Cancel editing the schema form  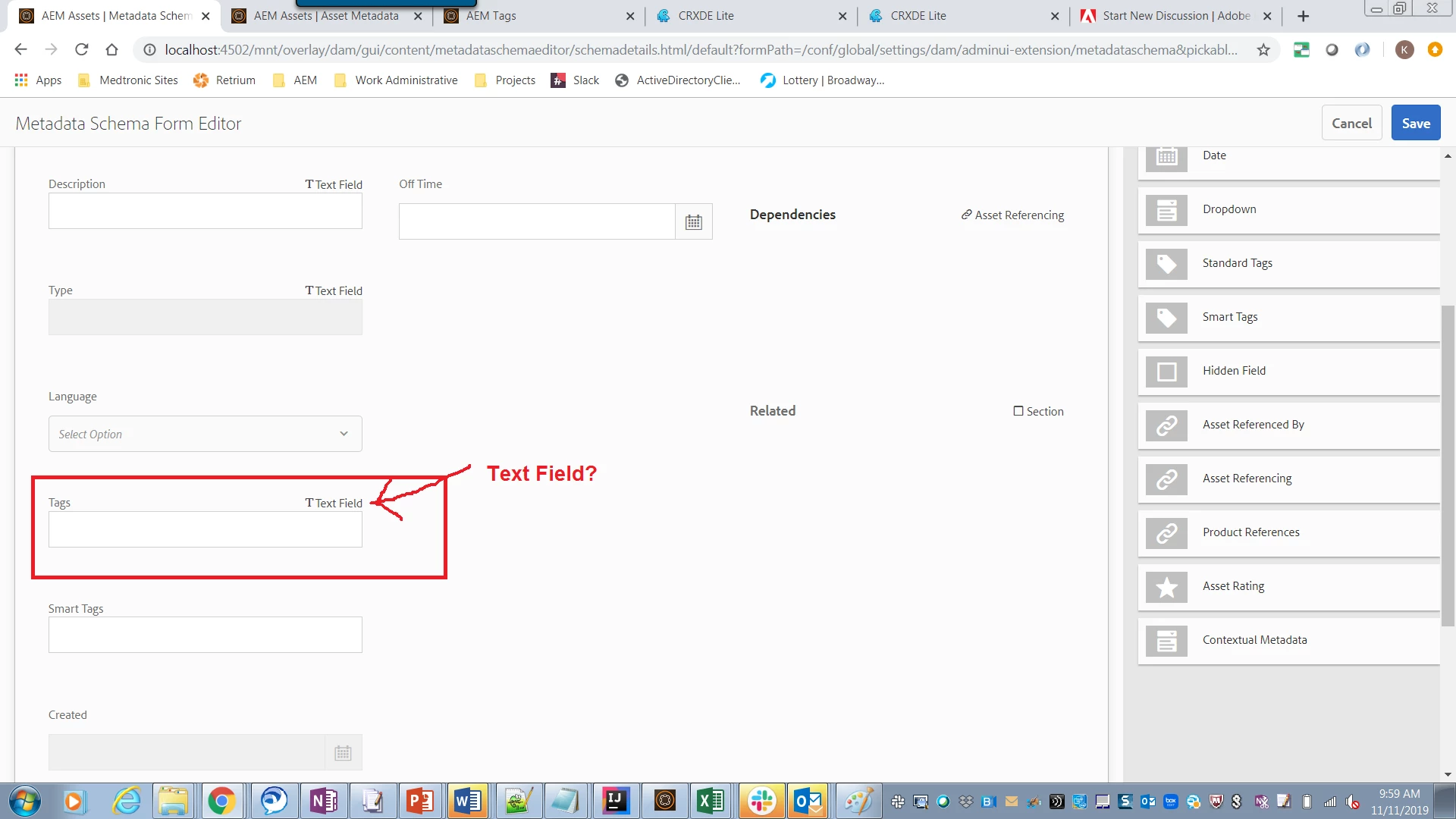[1351, 123]
